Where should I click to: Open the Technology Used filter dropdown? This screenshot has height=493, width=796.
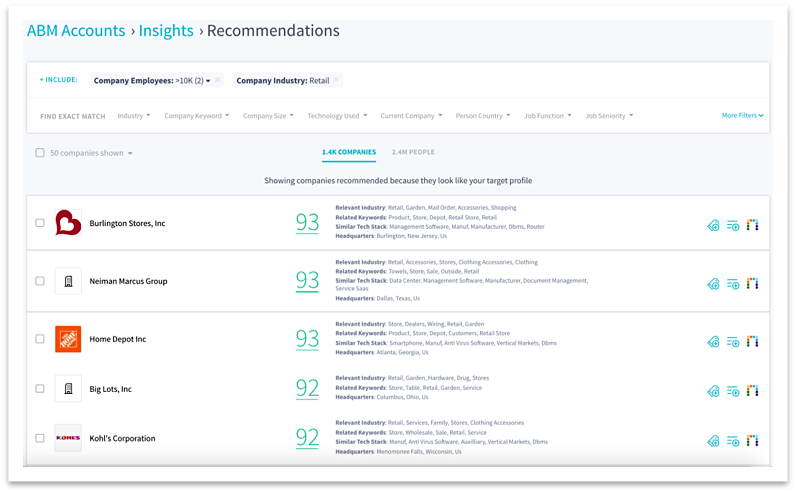pyautogui.click(x=337, y=116)
